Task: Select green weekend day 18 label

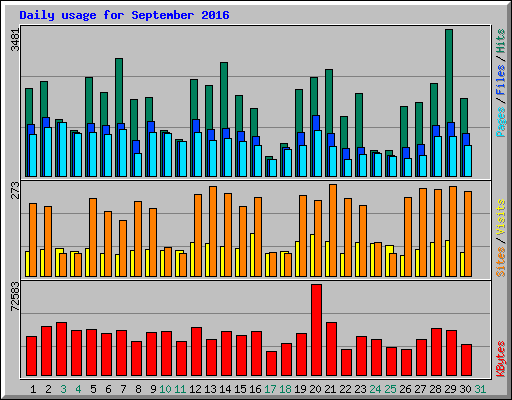Action: 285,389
